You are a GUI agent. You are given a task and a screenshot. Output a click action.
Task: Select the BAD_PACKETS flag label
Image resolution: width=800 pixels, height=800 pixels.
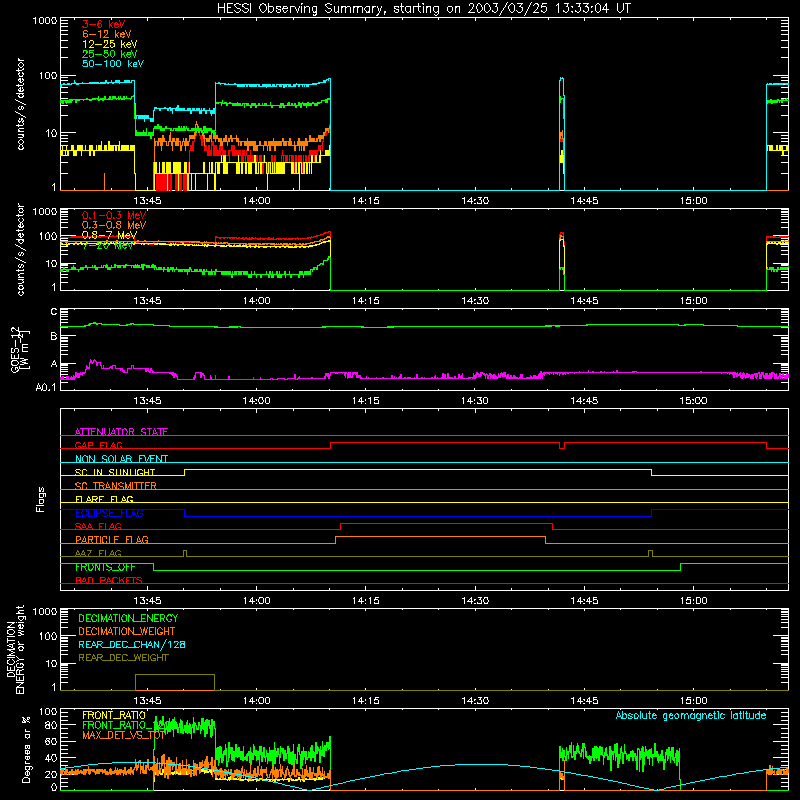[109, 580]
